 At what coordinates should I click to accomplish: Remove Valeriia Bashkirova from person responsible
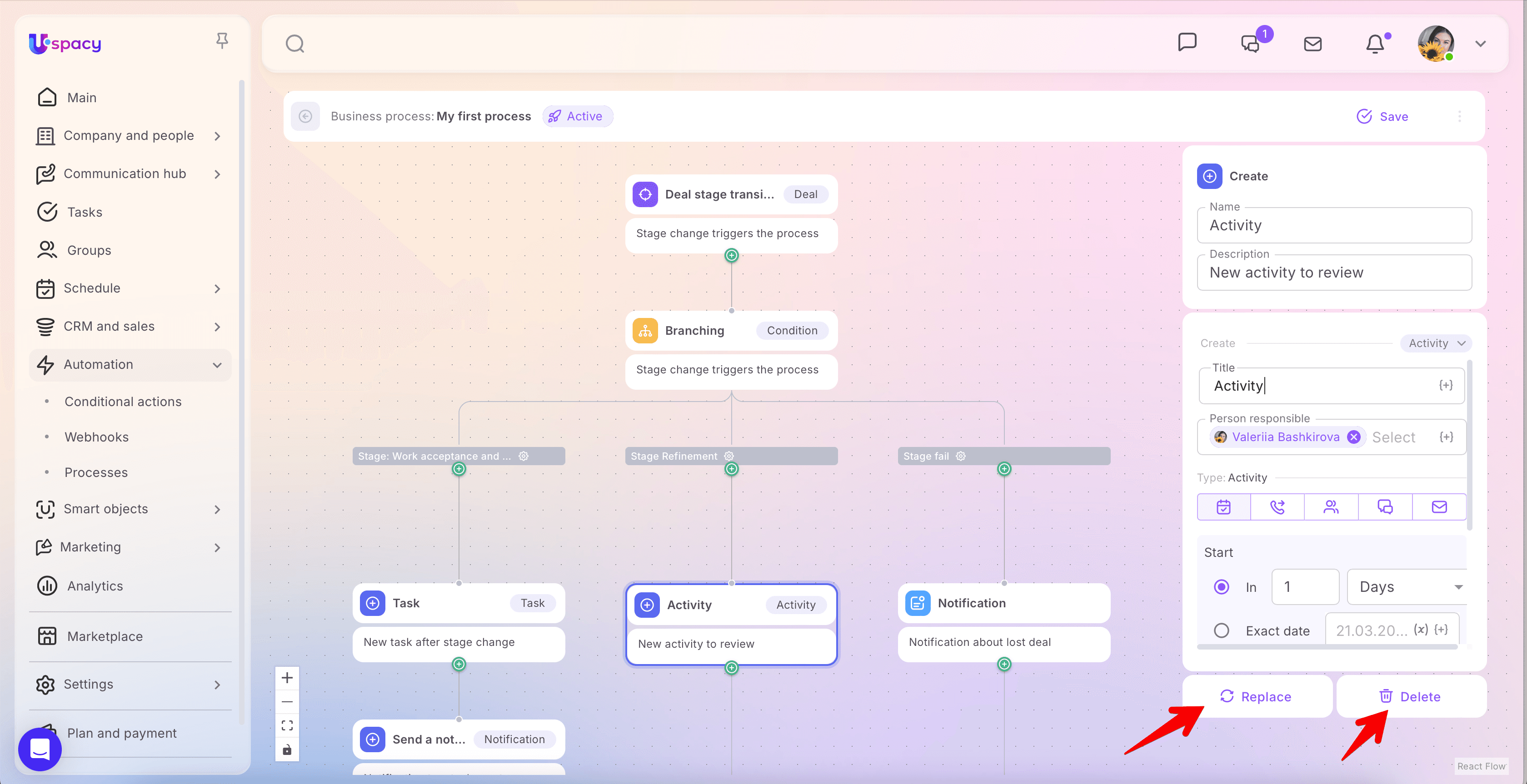[1353, 437]
